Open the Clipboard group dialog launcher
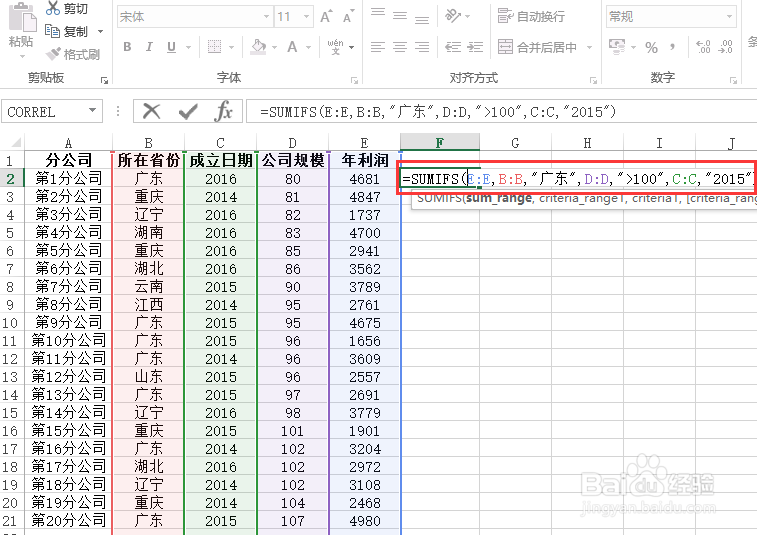 104,80
